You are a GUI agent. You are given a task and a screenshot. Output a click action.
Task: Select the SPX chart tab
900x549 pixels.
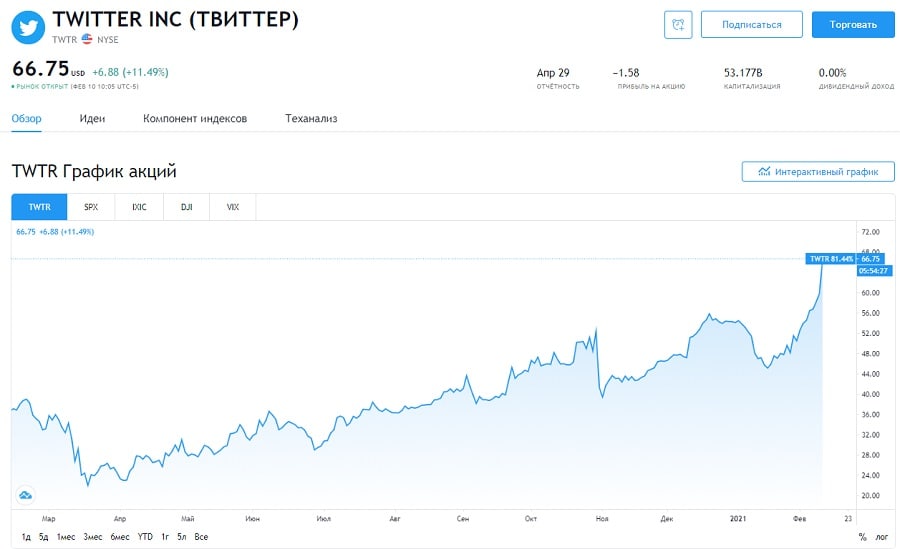click(91, 207)
